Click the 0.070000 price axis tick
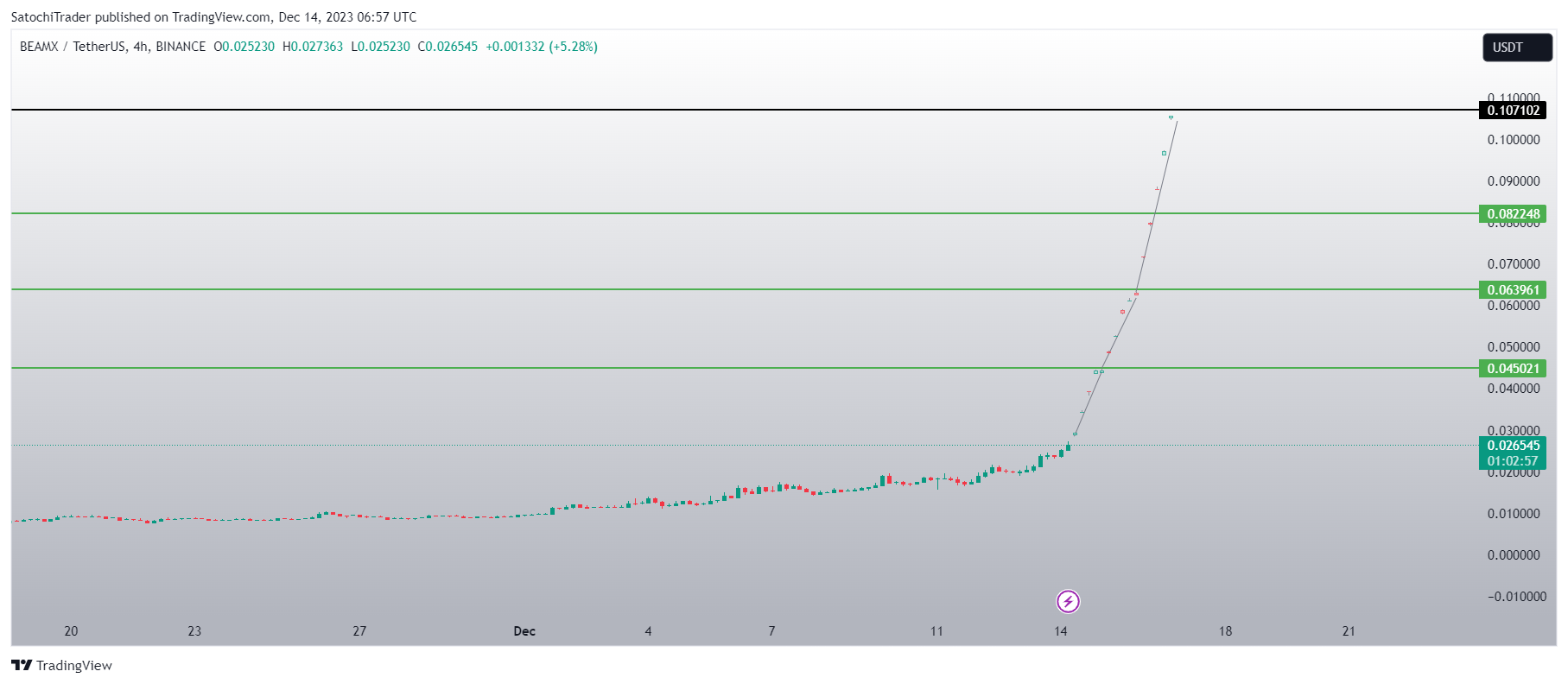 pyautogui.click(x=1514, y=264)
